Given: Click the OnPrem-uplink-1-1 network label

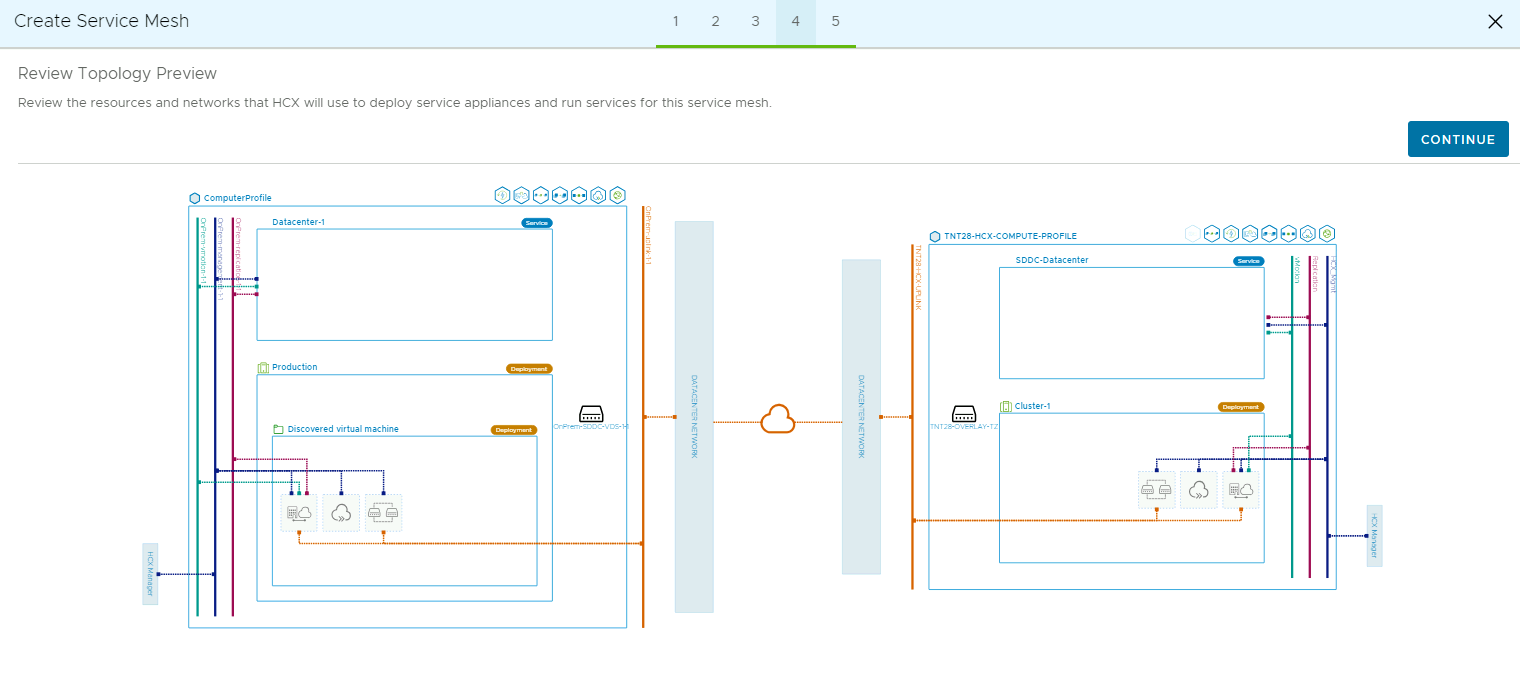Looking at the screenshot, I should pos(648,236).
